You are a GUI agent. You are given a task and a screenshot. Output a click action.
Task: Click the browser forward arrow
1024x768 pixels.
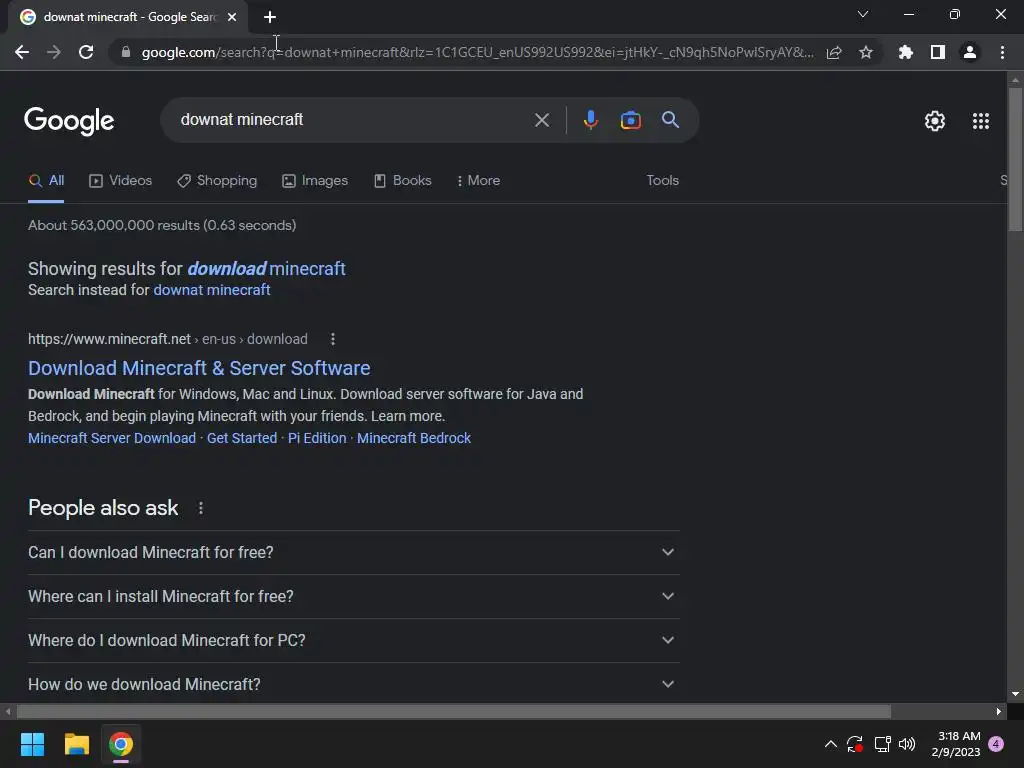[x=54, y=52]
